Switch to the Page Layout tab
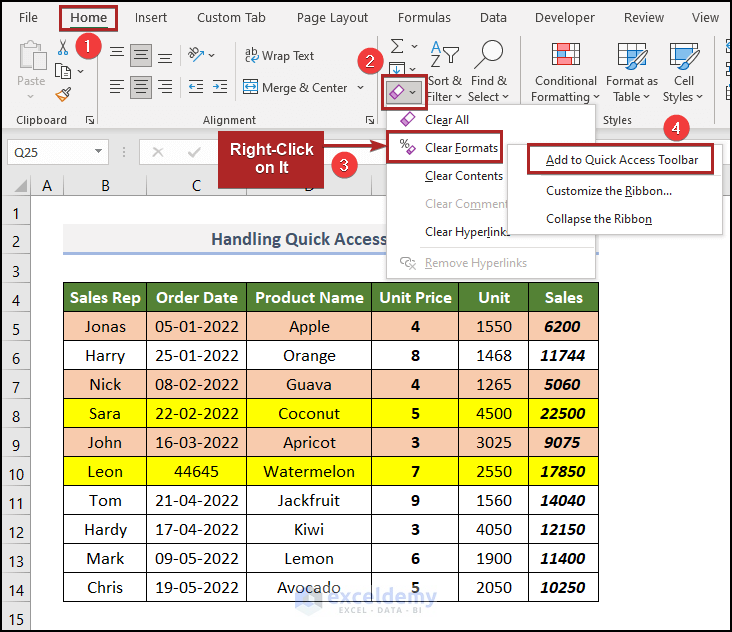732x632 pixels. pos(330,18)
